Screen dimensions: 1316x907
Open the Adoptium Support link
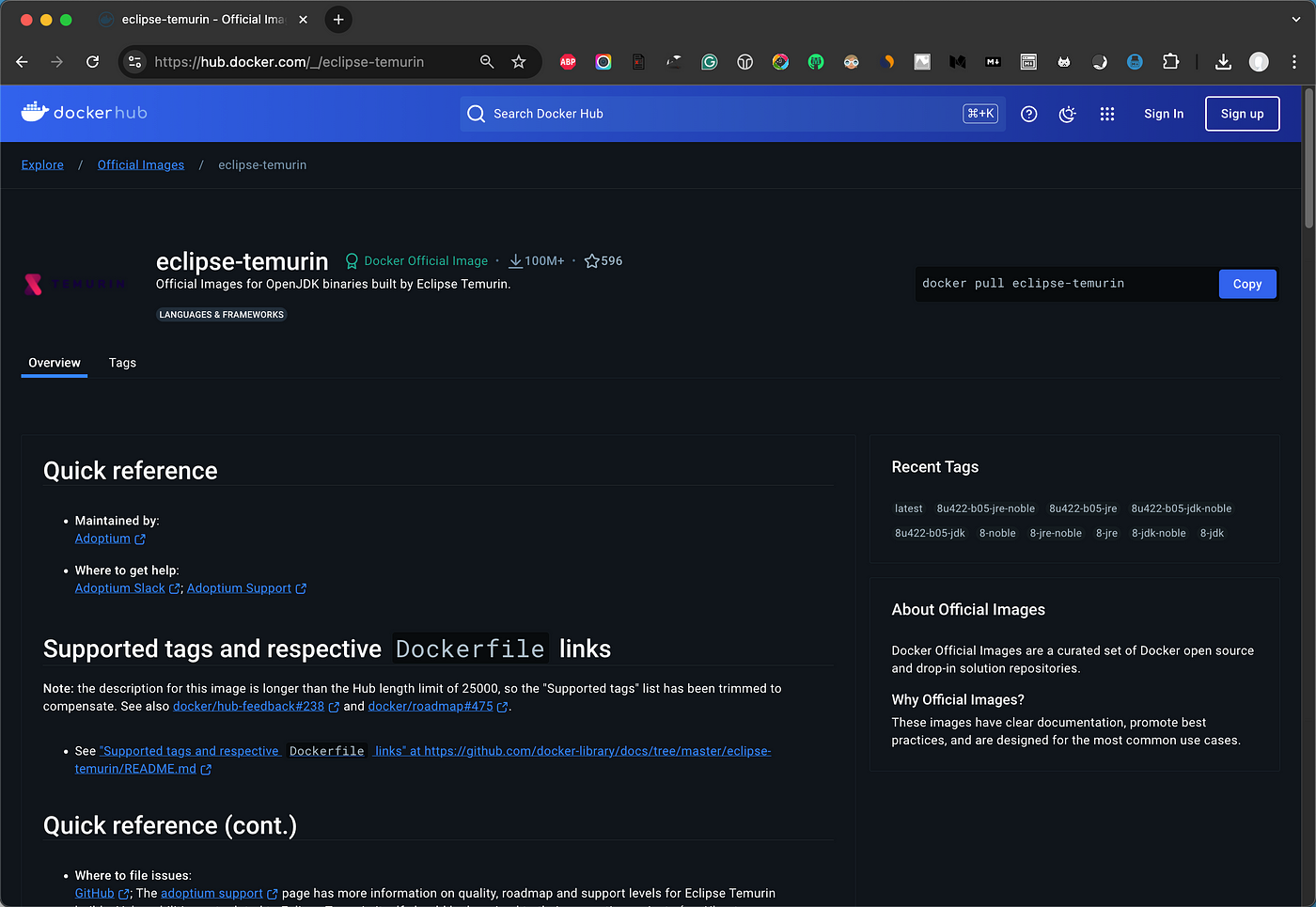(246, 588)
